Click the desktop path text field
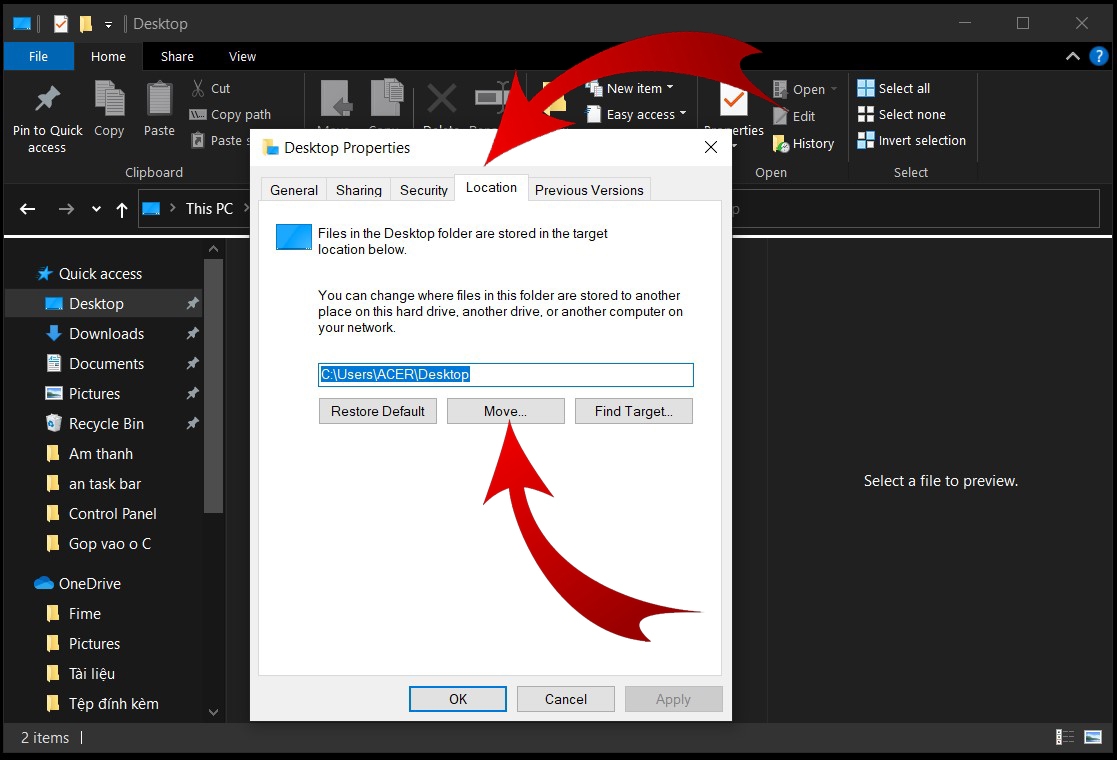 [x=506, y=375]
